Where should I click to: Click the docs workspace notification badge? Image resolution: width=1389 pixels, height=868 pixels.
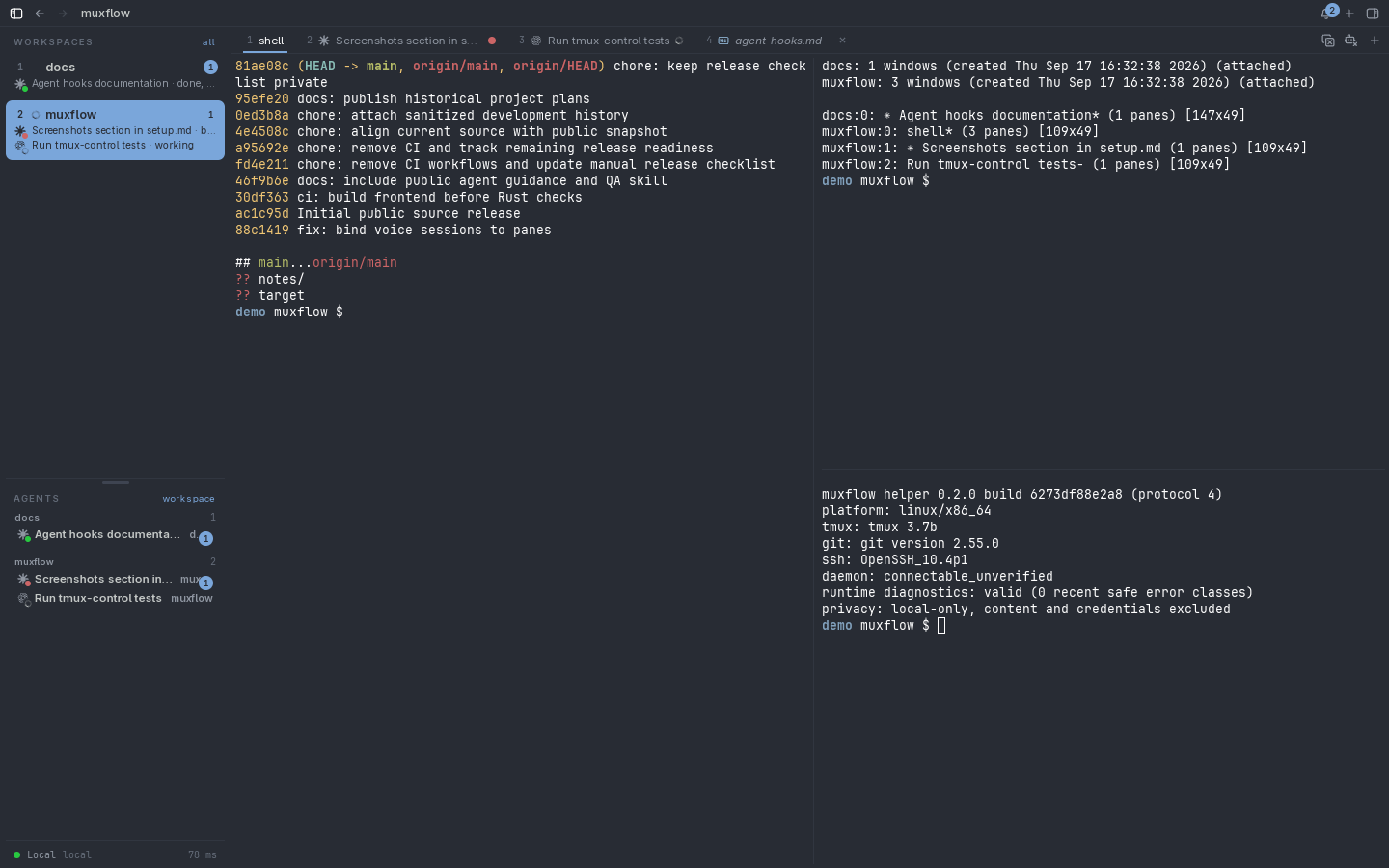[210, 67]
